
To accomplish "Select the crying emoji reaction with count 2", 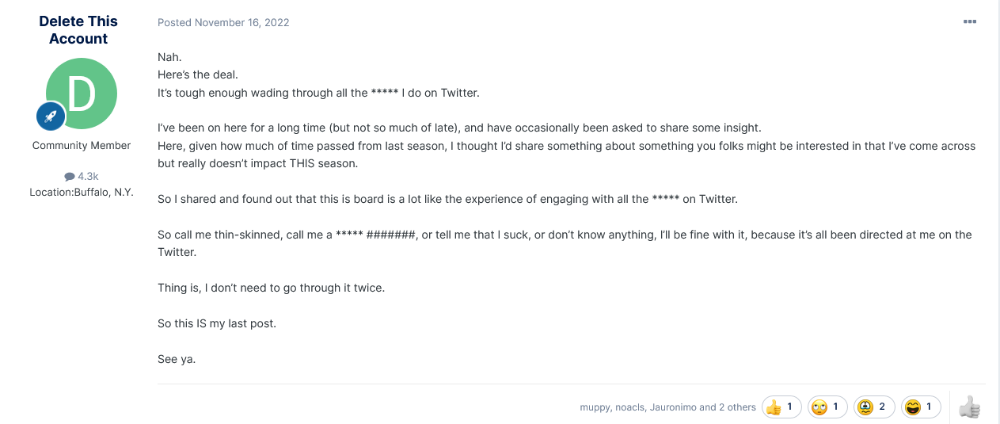I will coord(871,406).
